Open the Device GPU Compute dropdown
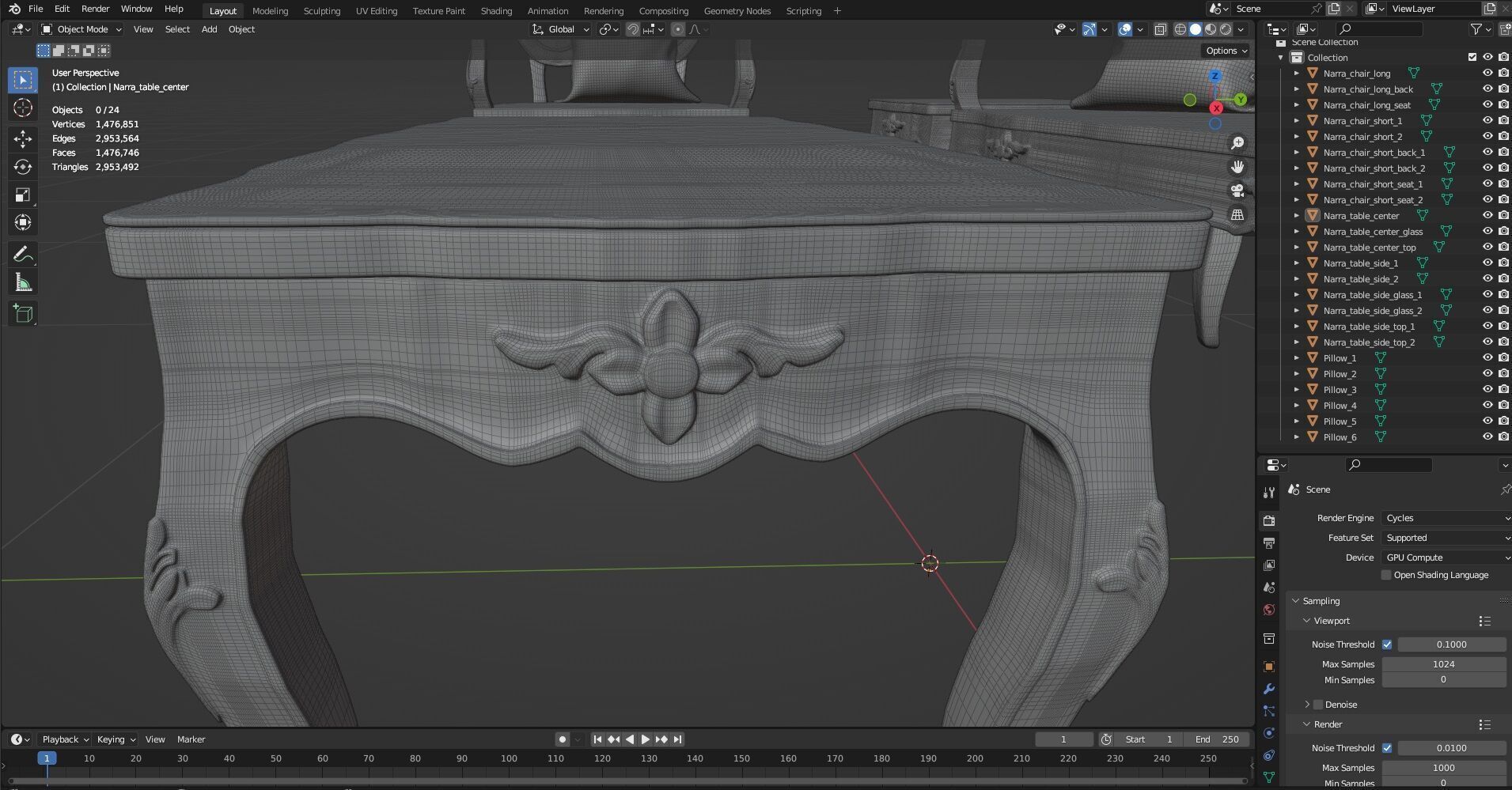The height and width of the screenshot is (790, 1512). tap(1447, 558)
